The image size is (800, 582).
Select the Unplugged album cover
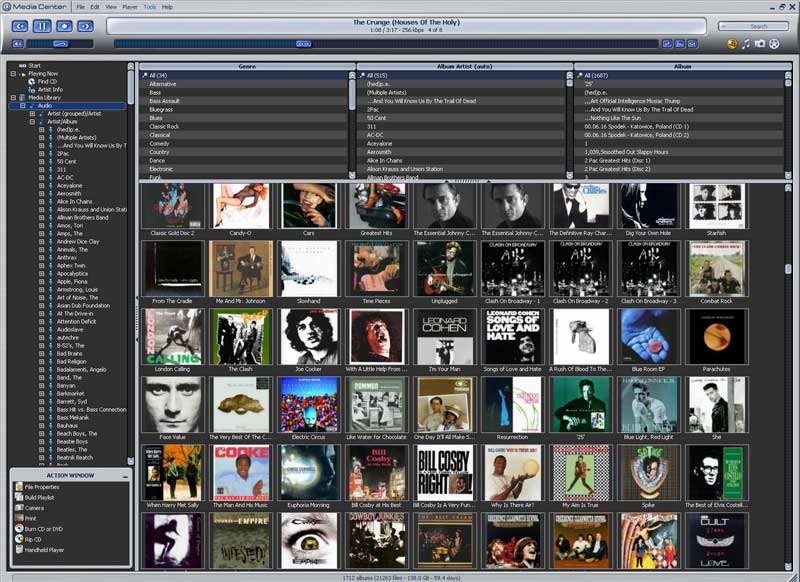coord(444,269)
